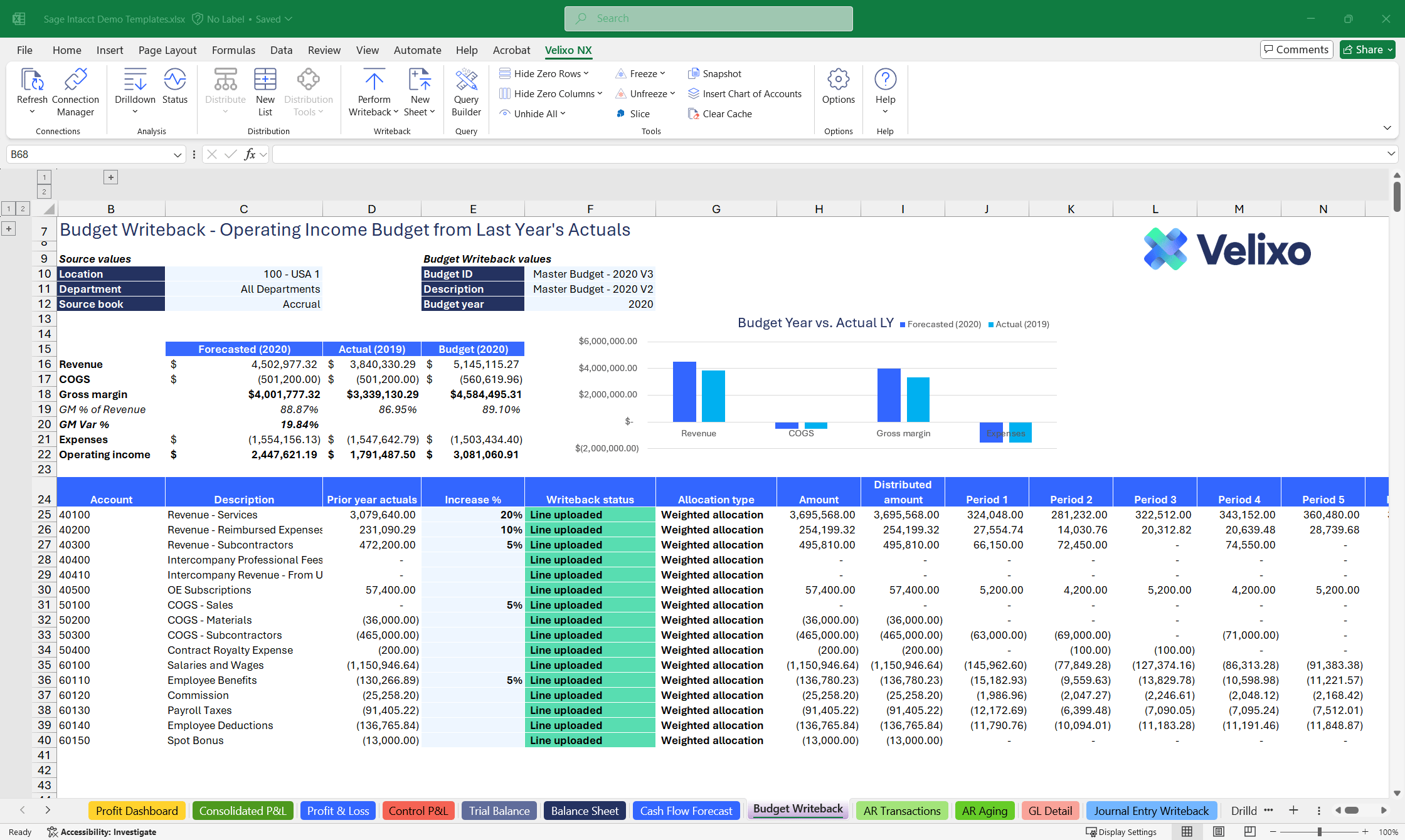1405x840 pixels.
Task: Collapse the ribbon with the chevron
Action: click(1387, 127)
